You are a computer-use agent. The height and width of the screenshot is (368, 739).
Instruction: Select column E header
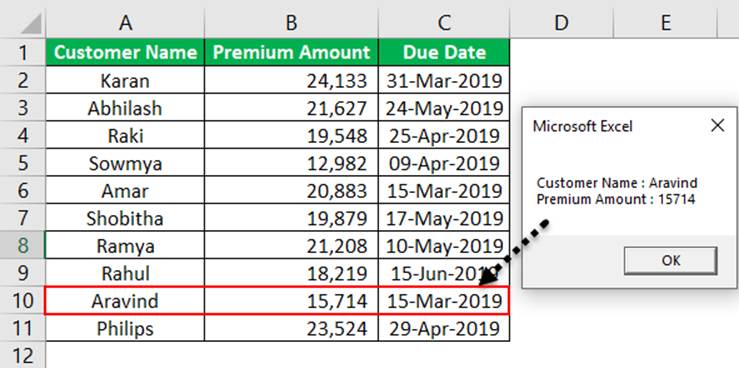(x=665, y=23)
